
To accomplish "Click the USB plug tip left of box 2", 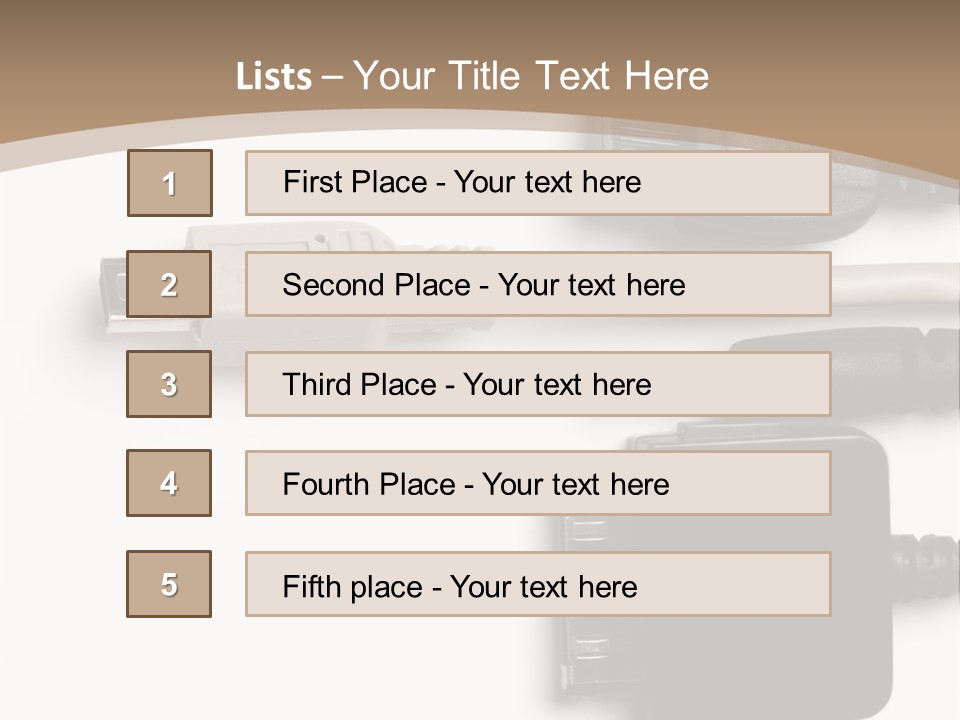I will pos(112,290).
